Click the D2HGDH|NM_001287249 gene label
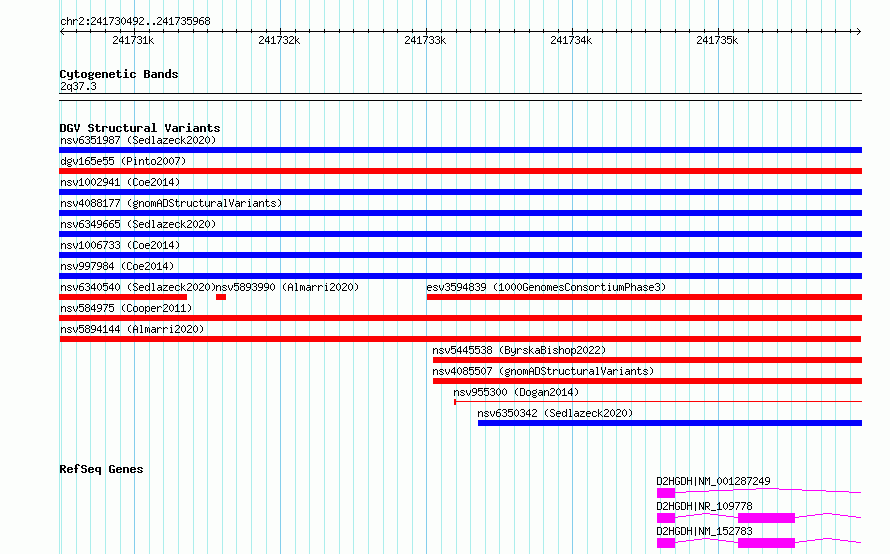This screenshot has height=554, width=890. 713,481
